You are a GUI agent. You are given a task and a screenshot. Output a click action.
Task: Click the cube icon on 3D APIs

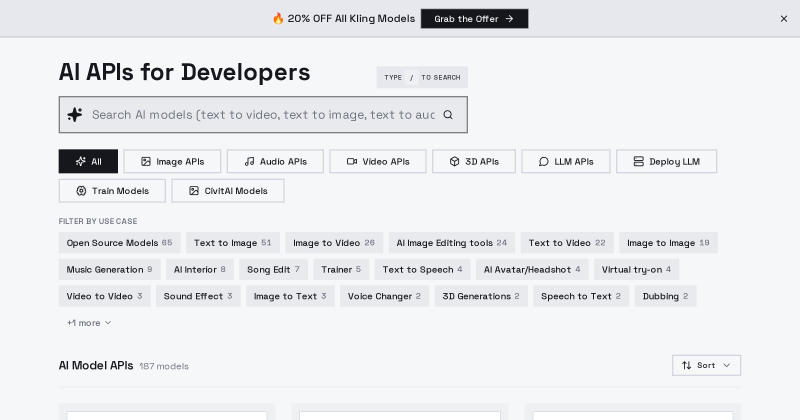(x=455, y=161)
